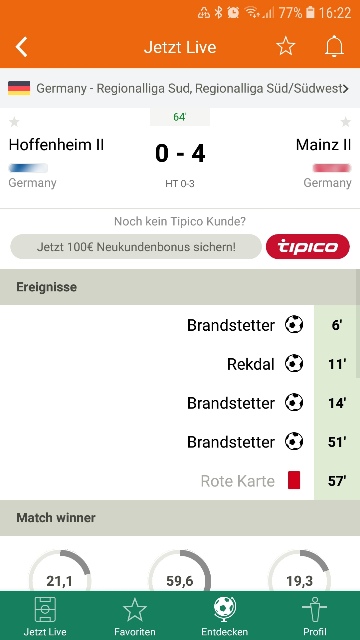Tap the Rote Karte red card icon

pyautogui.click(x=294, y=480)
